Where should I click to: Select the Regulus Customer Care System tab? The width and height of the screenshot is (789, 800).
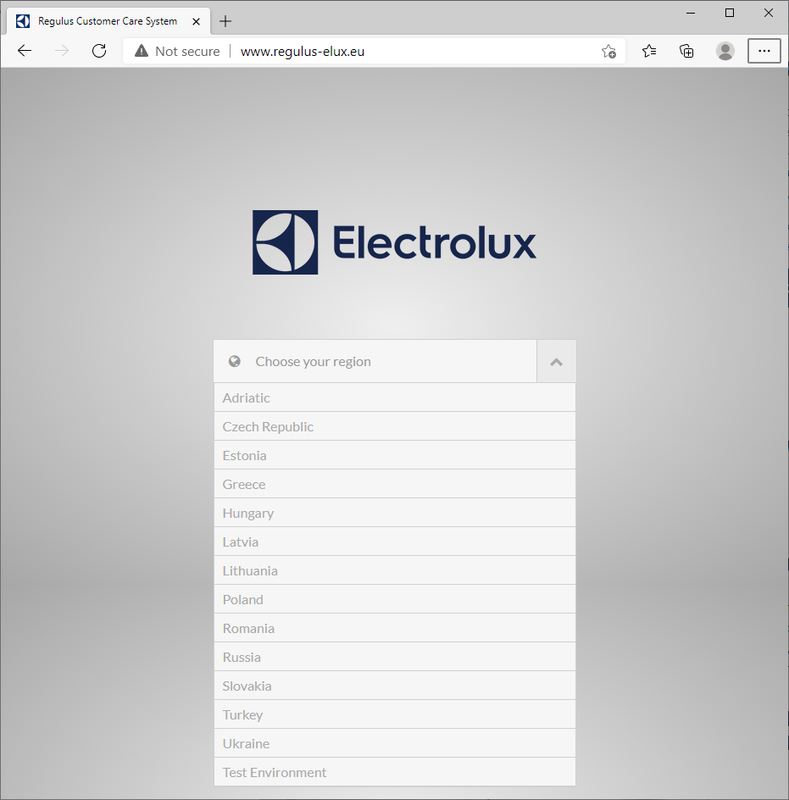[x=108, y=21]
